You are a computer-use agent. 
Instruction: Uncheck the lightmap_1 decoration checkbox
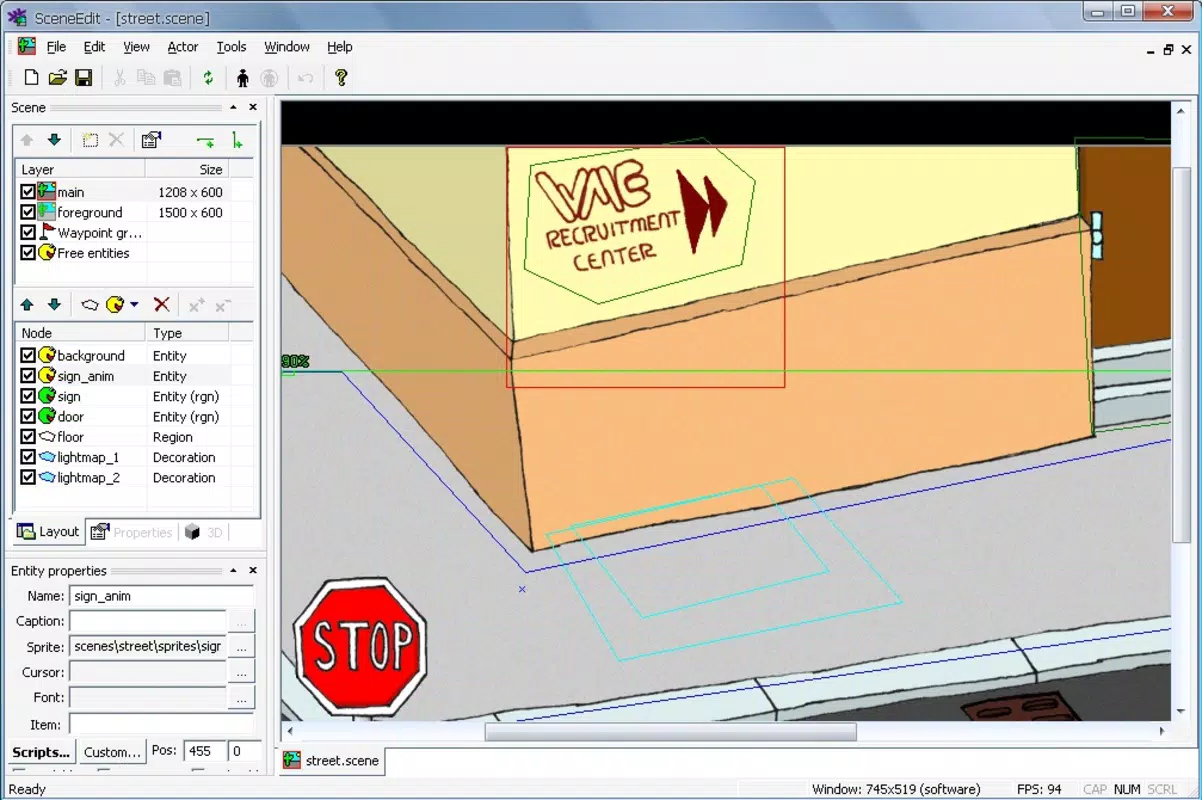tap(28, 457)
